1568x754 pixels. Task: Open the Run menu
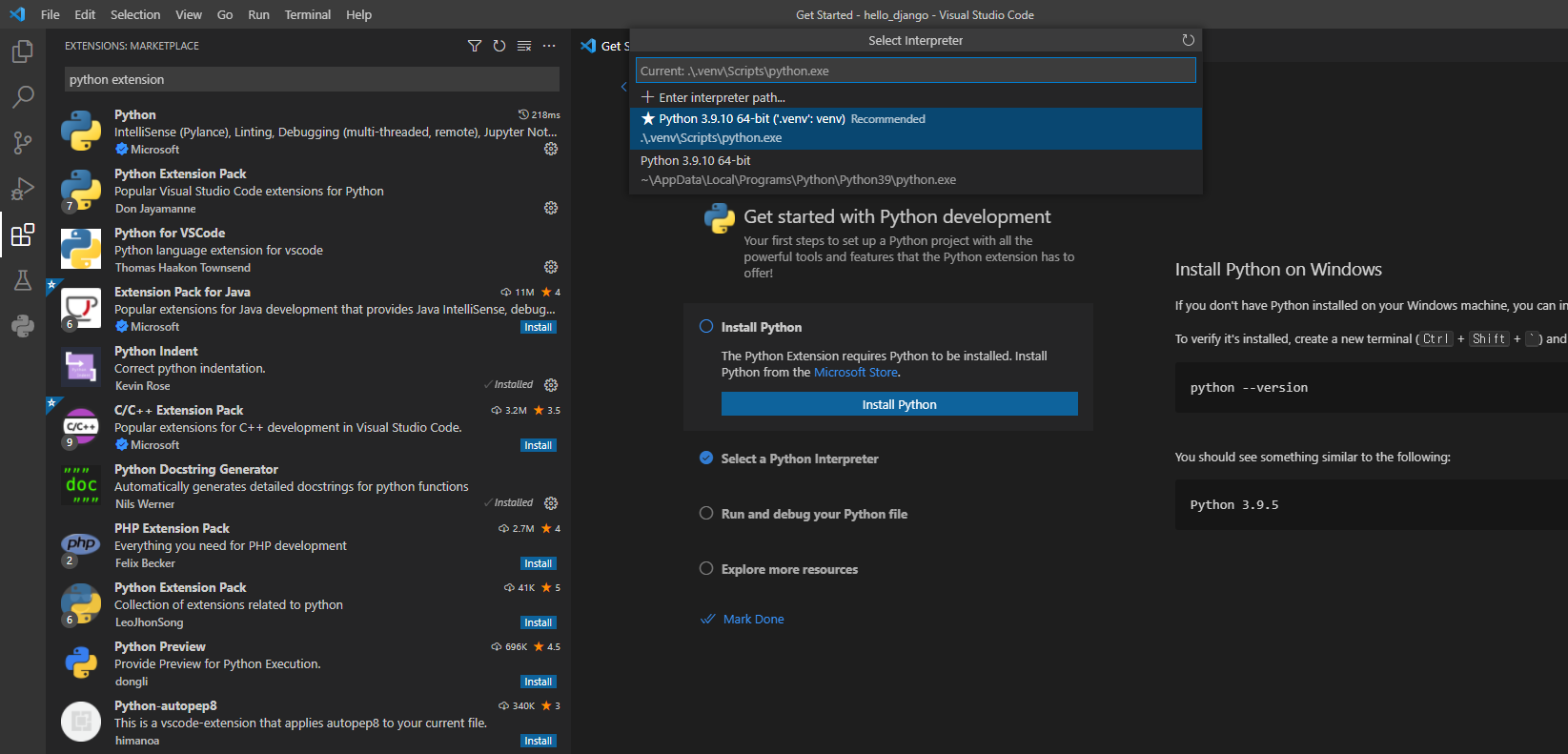(x=258, y=14)
